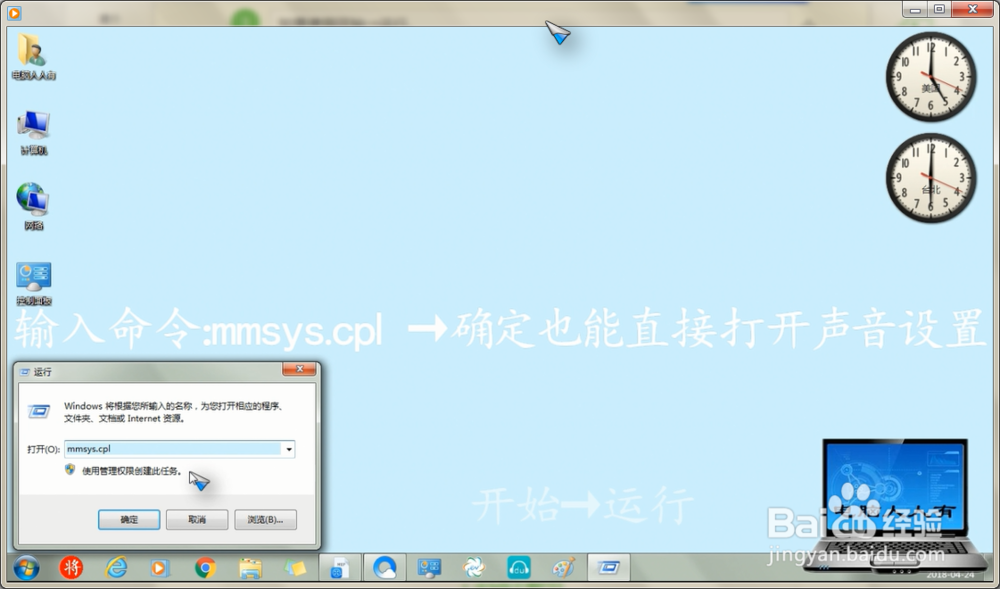The image size is (1000, 589).
Task: Open the Windows Start menu orb
Action: click(26, 567)
